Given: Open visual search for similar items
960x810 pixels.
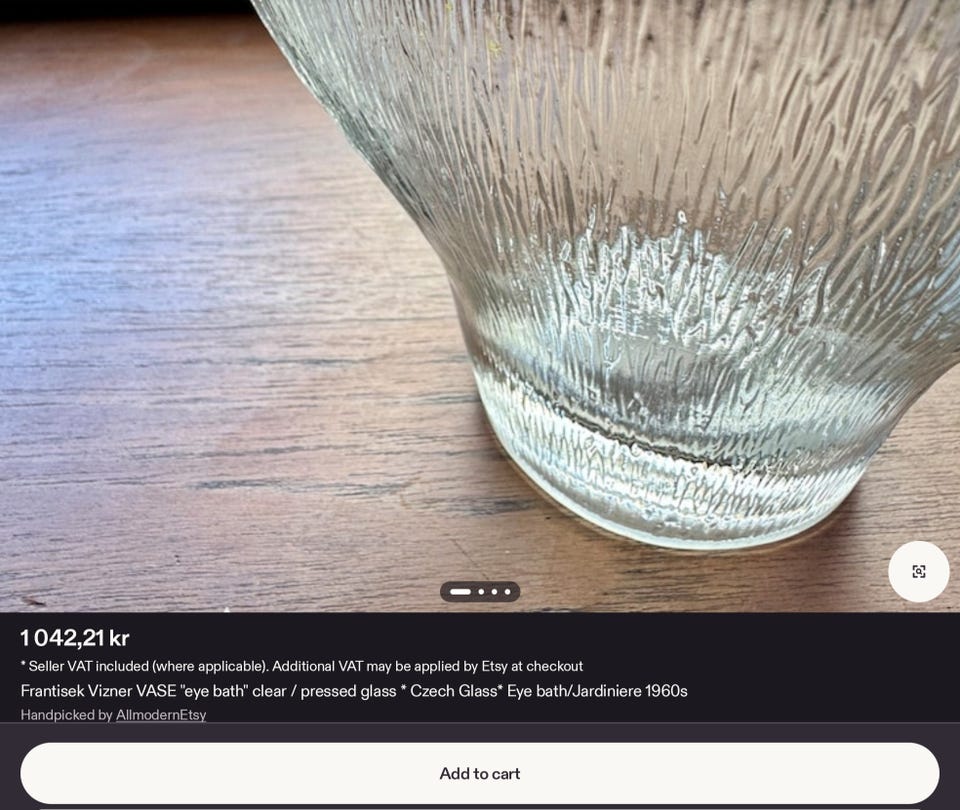Looking at the screenshot, I should pos(918,571).
